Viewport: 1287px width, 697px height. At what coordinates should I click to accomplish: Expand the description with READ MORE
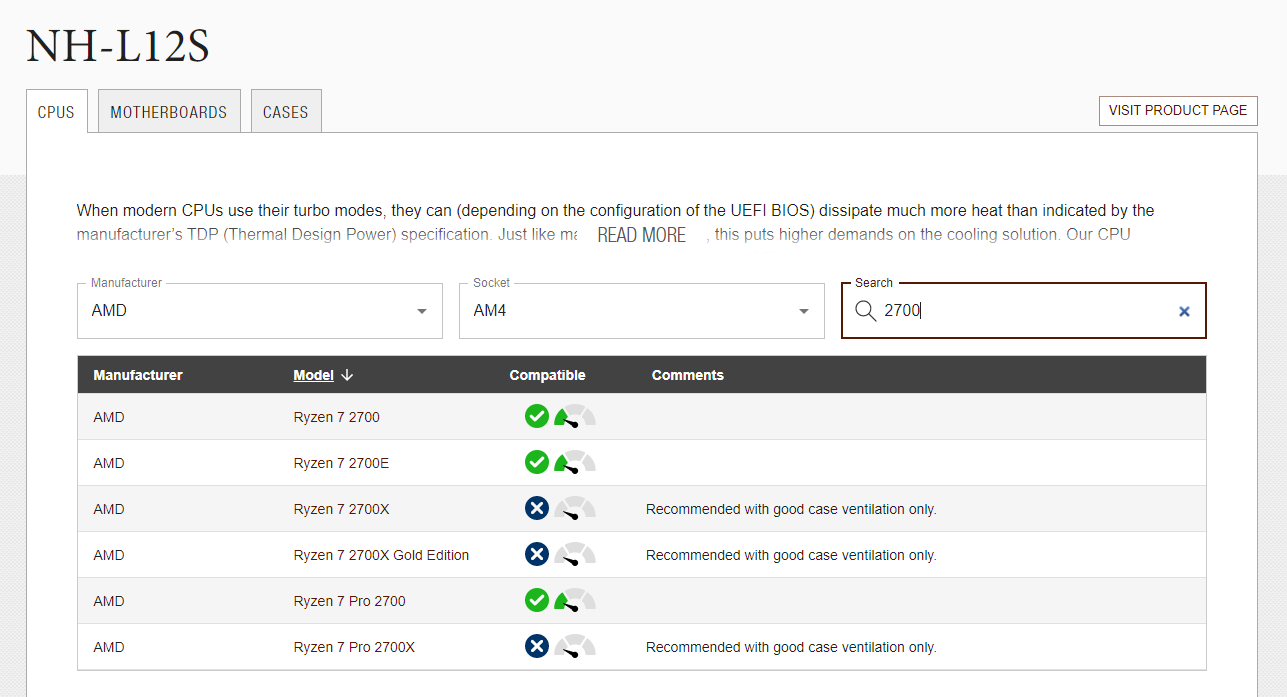pos(641,235)
